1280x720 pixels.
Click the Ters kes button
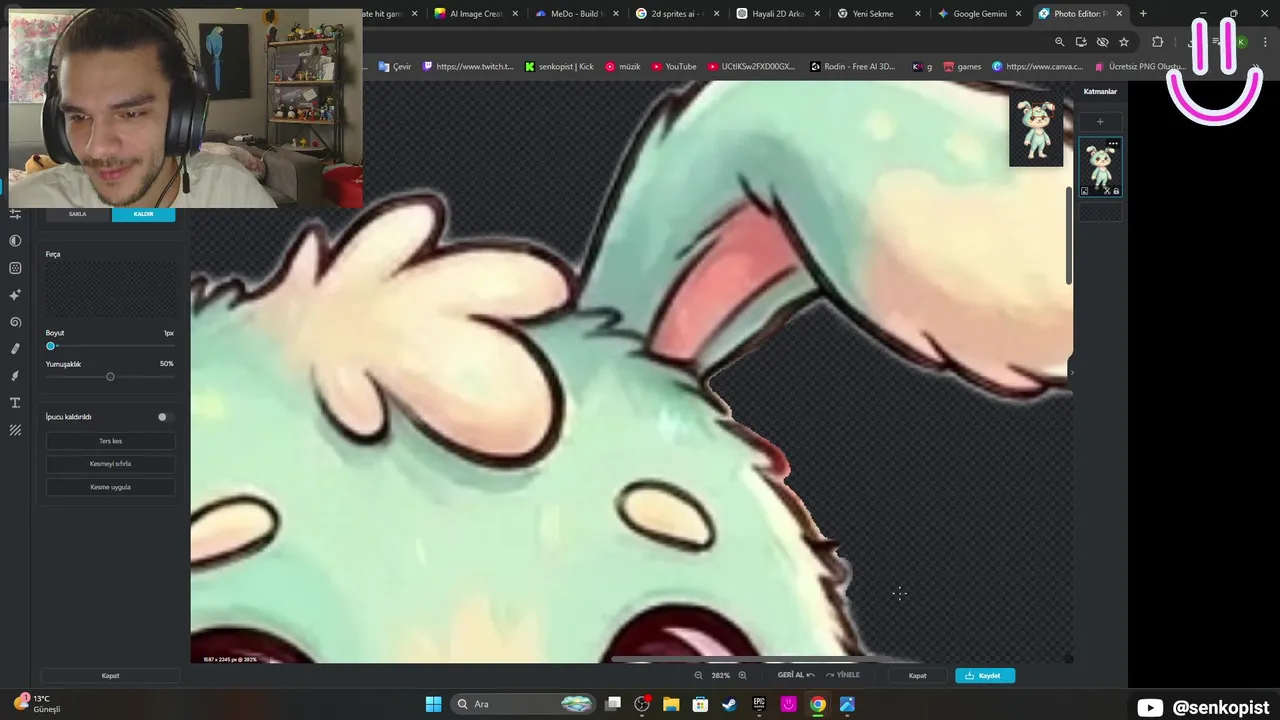[x=110, y=441]
